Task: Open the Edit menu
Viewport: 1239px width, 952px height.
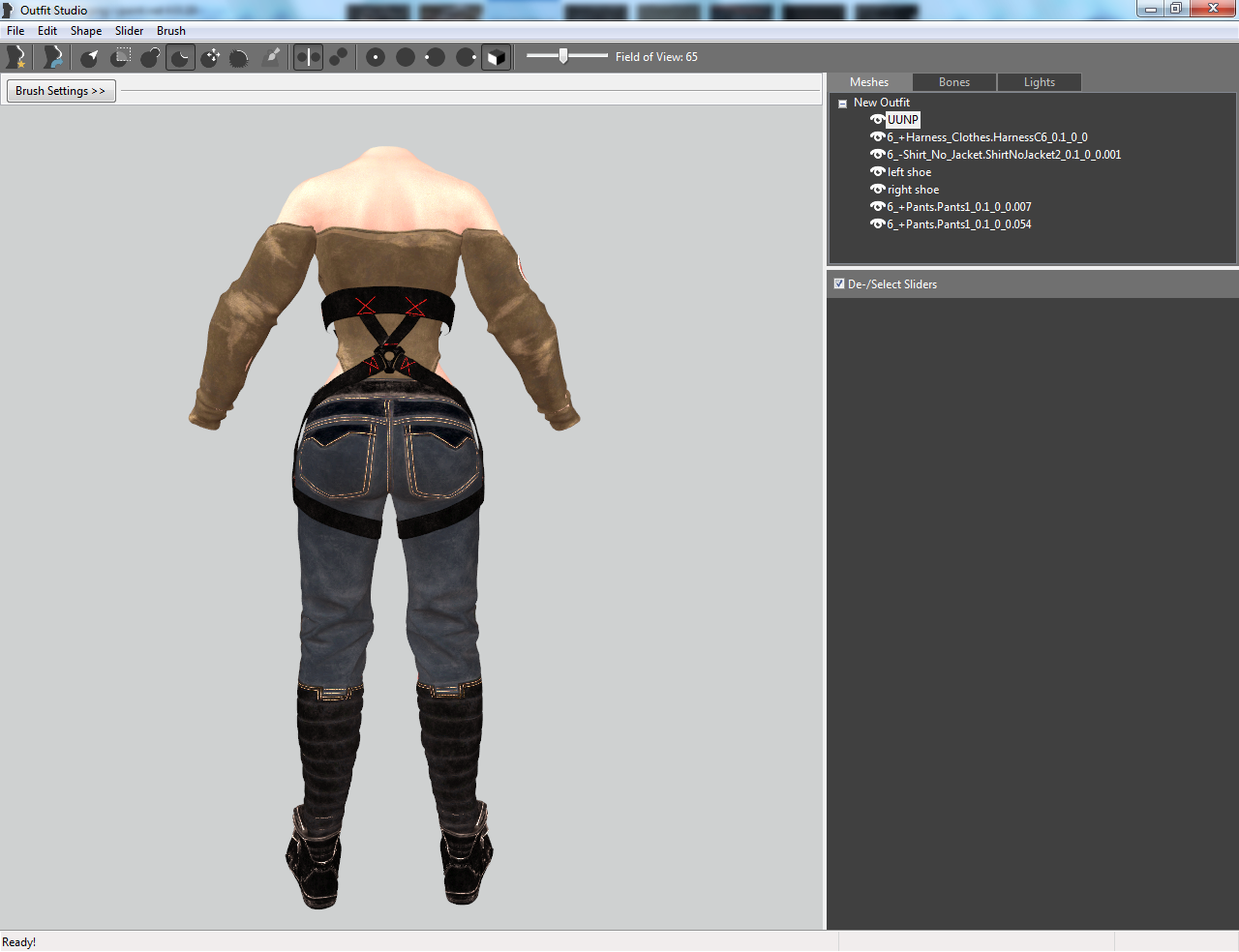Action: point(47,31)
